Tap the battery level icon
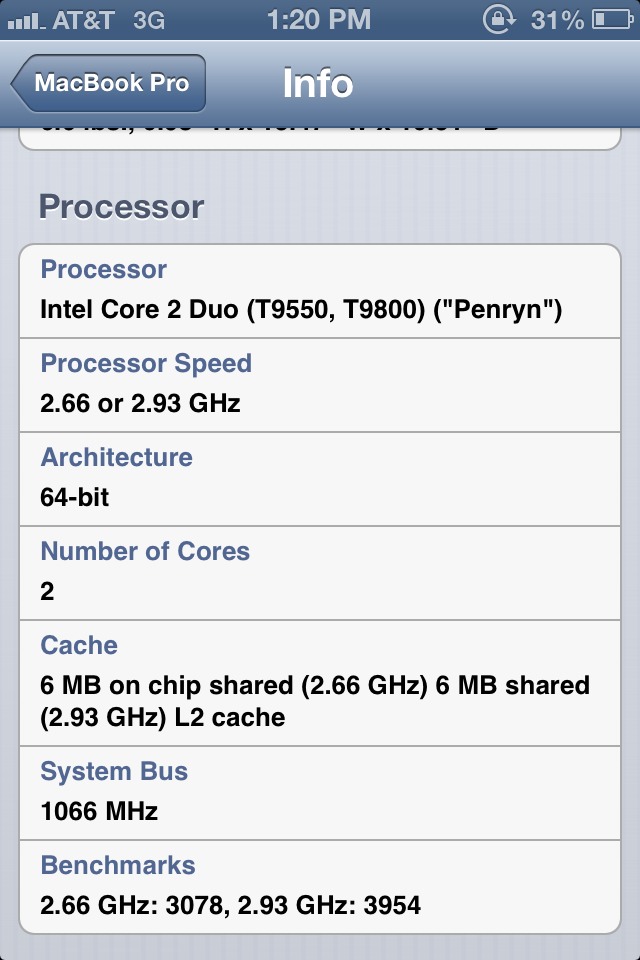 pos(612,20)
